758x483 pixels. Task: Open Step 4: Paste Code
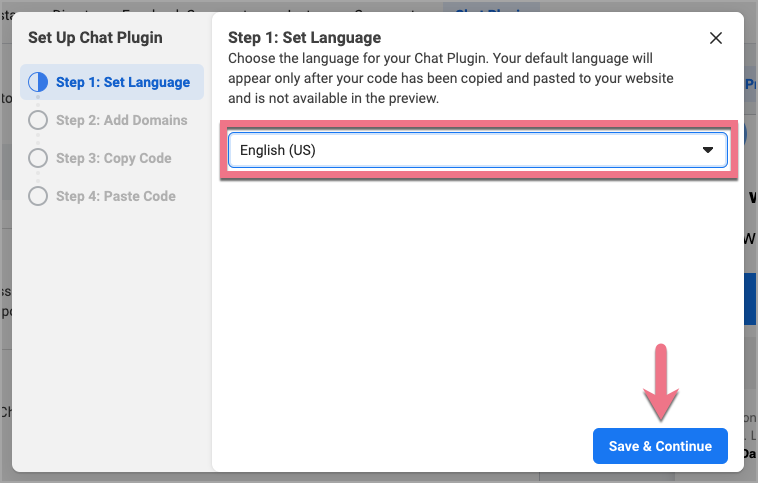pyautogui.click(x=115, y=196)
